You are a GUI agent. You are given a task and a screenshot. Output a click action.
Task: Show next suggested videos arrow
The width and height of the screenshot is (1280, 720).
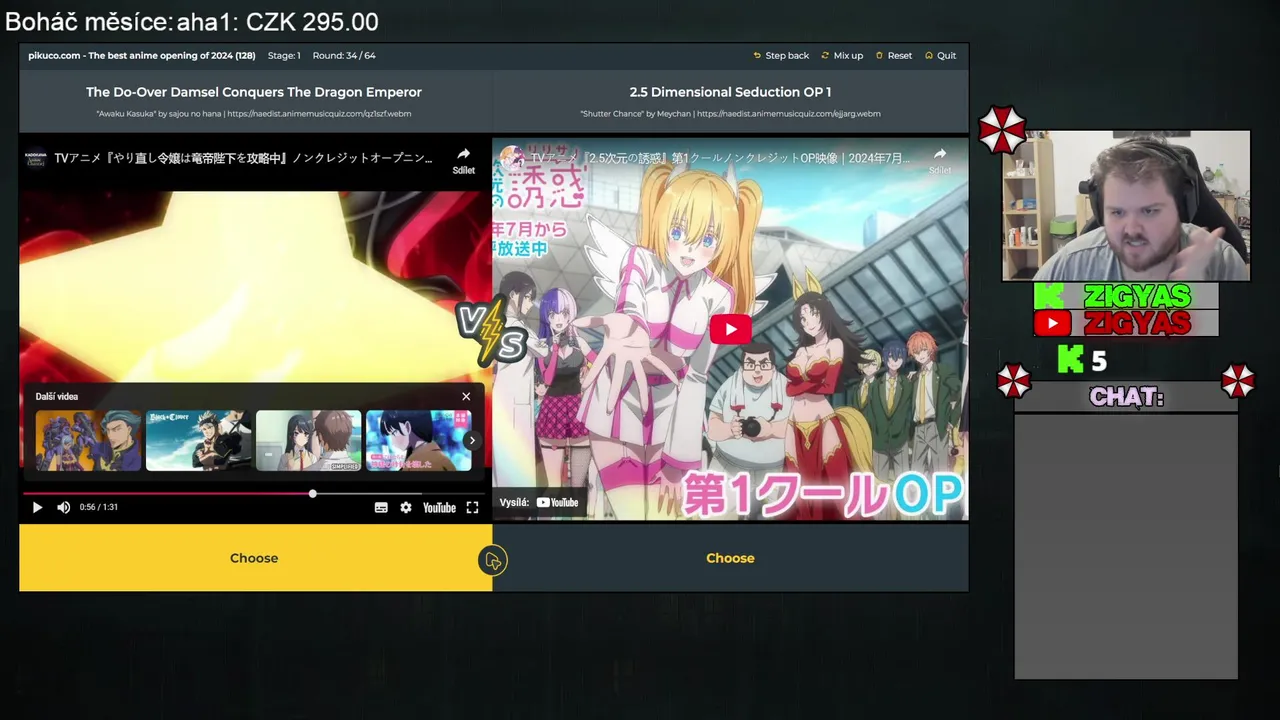click(472, 441)
